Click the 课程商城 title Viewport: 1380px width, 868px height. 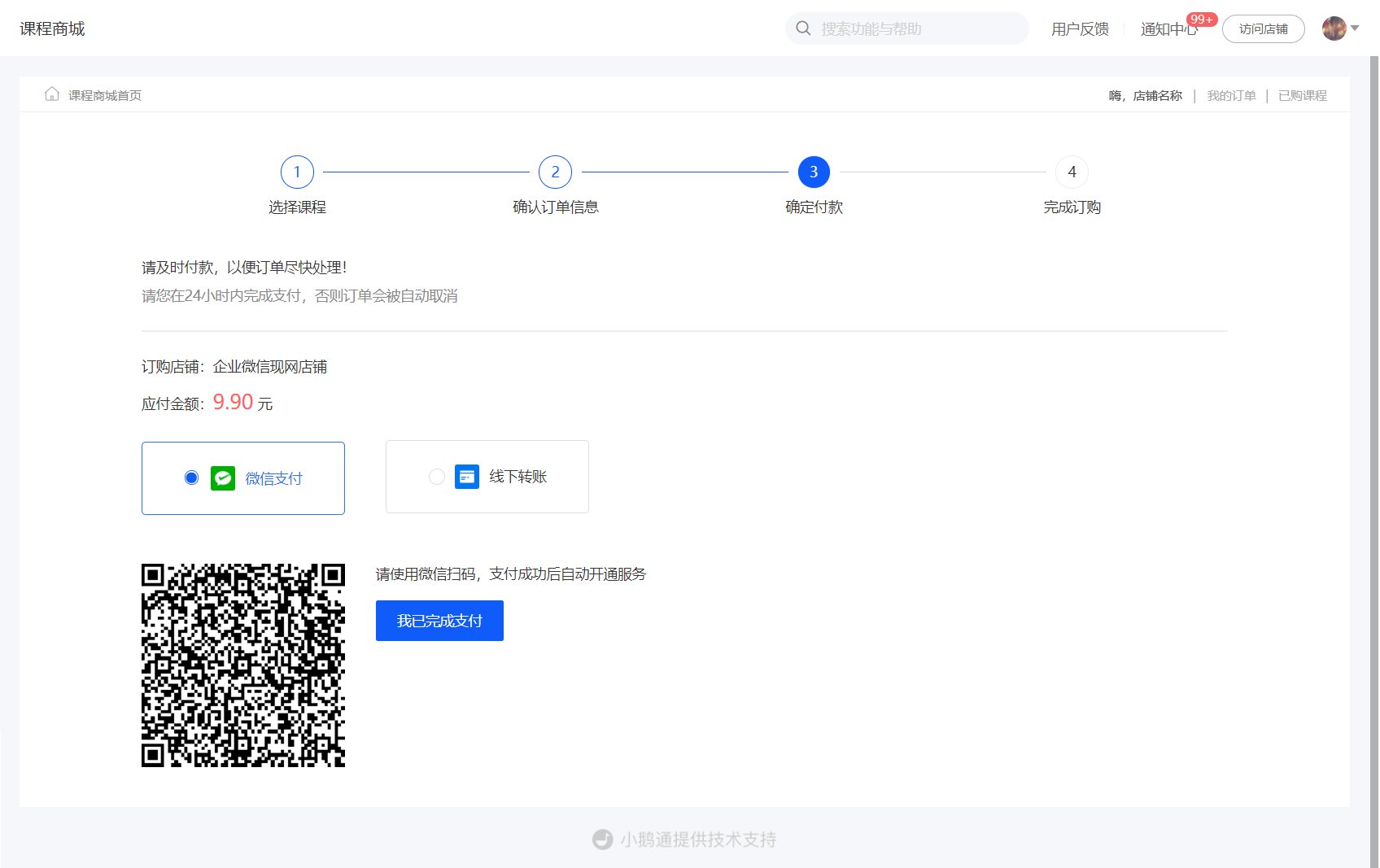pos(52,29)
